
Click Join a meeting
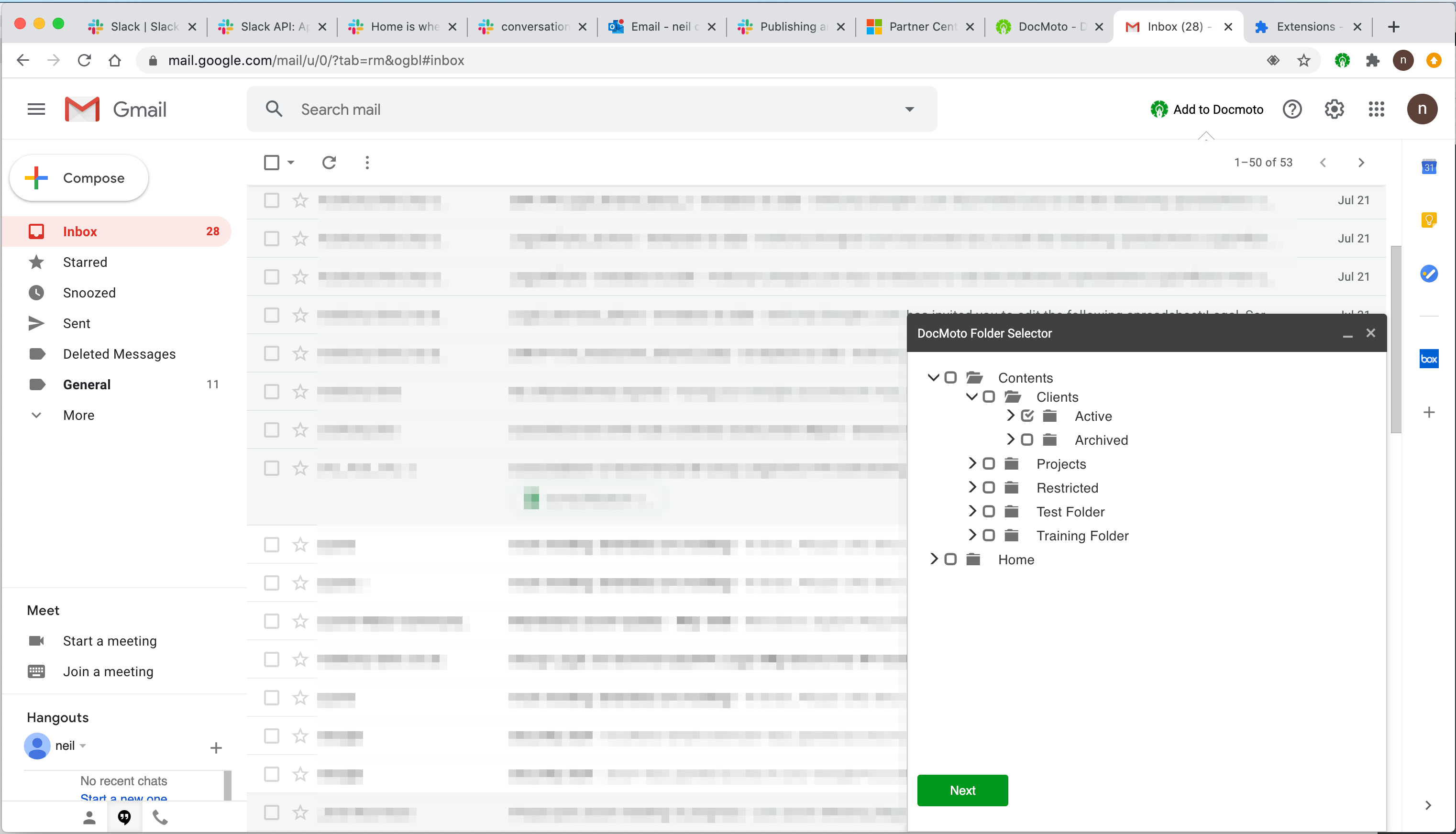point(108,671)
